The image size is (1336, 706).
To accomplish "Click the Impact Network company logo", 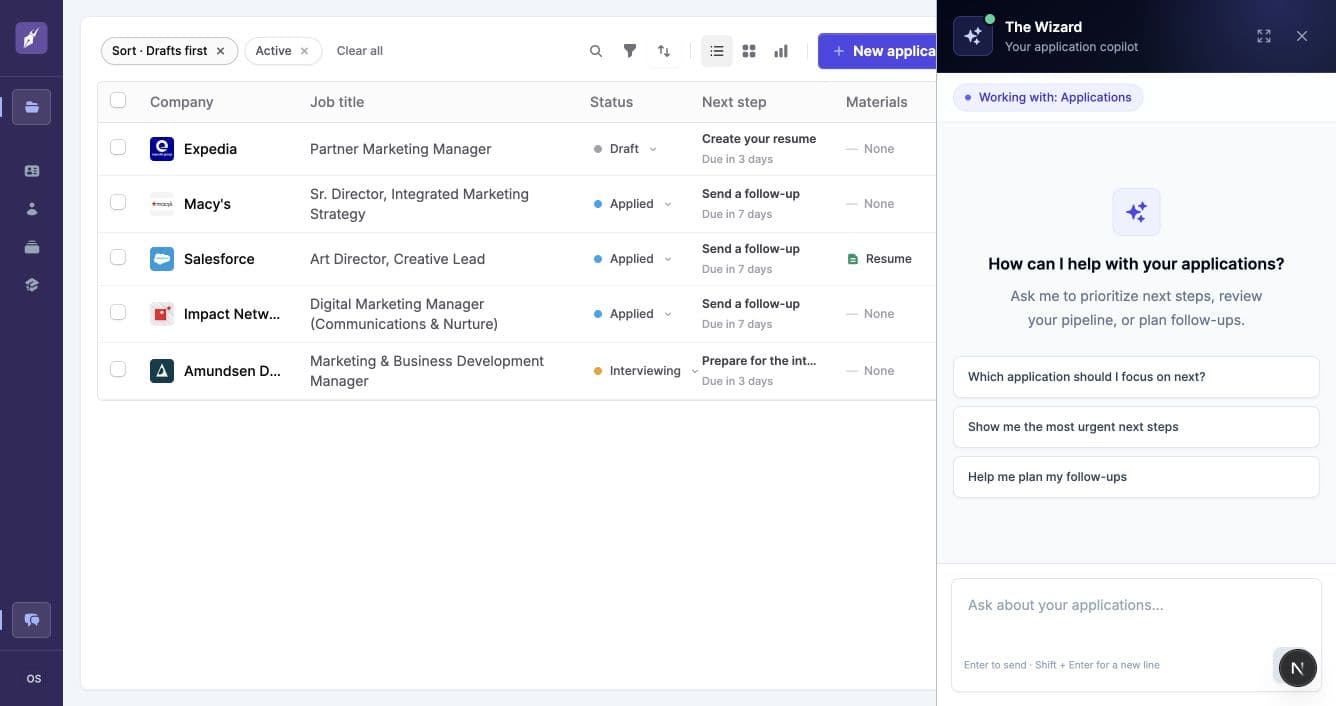I will 162,314.
